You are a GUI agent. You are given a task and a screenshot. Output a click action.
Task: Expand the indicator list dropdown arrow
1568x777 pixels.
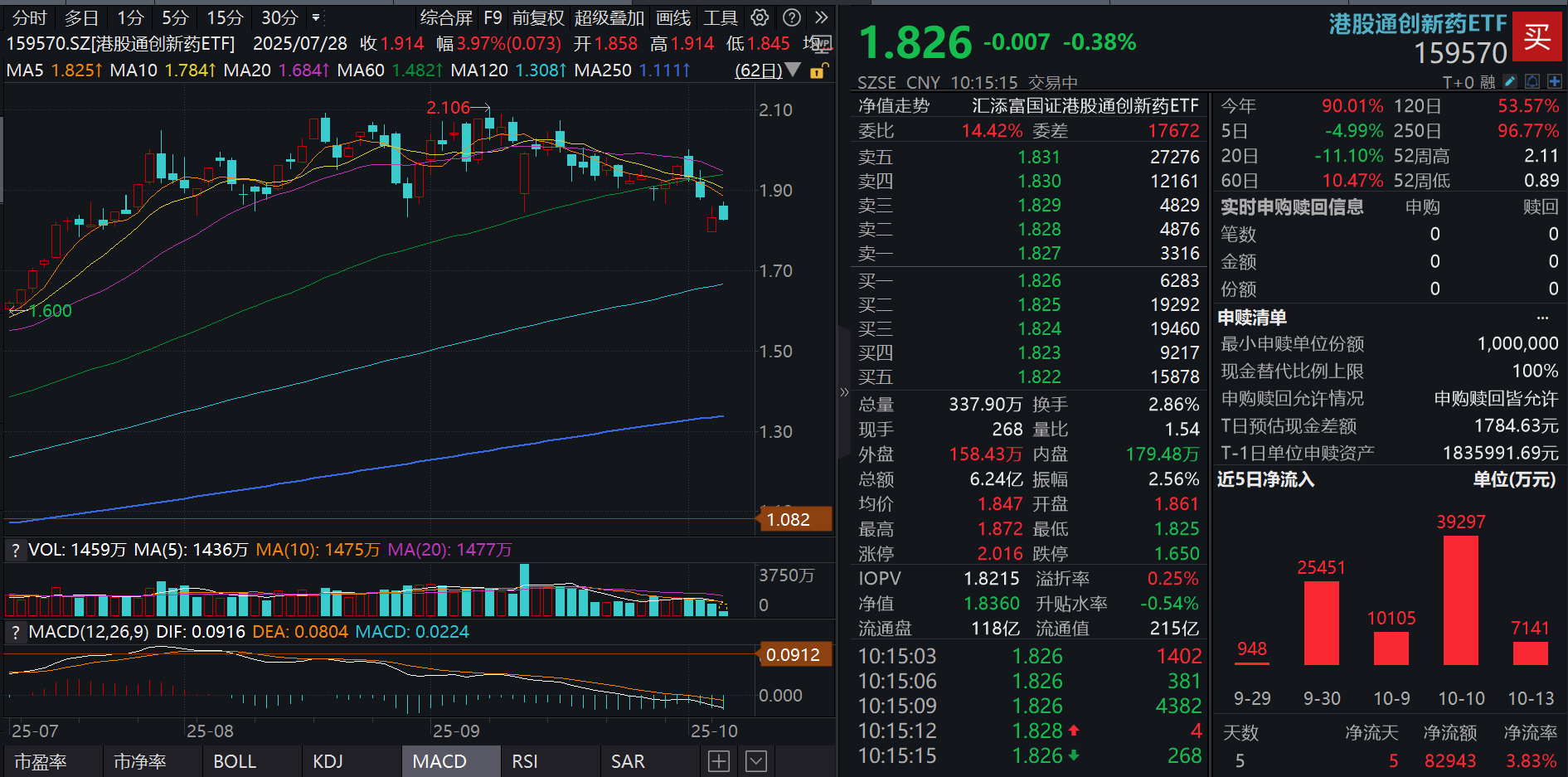click(756, 761)
